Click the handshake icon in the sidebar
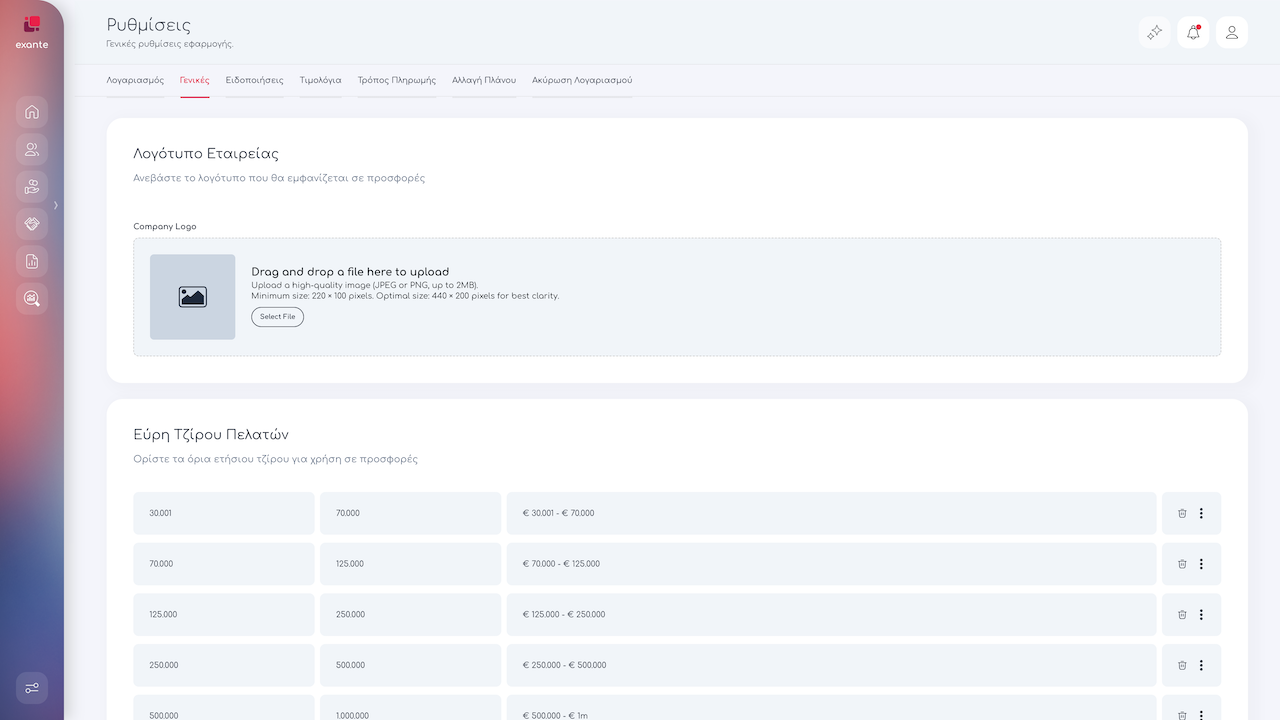1280x720 pixels. (x=32, y=224)
